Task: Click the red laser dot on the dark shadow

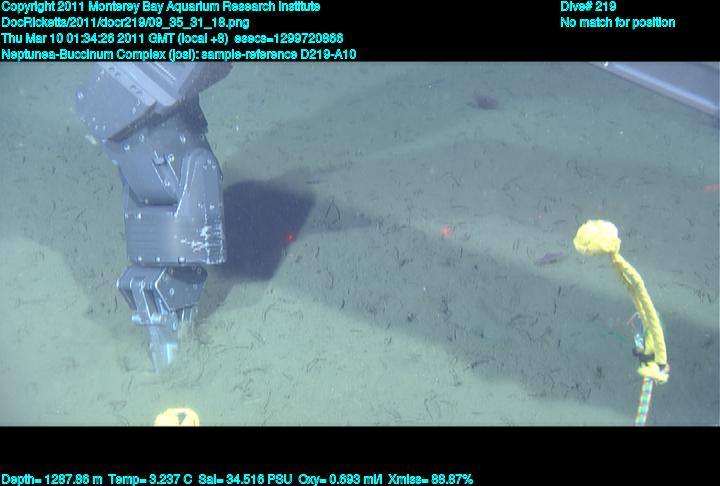Action: [x=290, y=237]
